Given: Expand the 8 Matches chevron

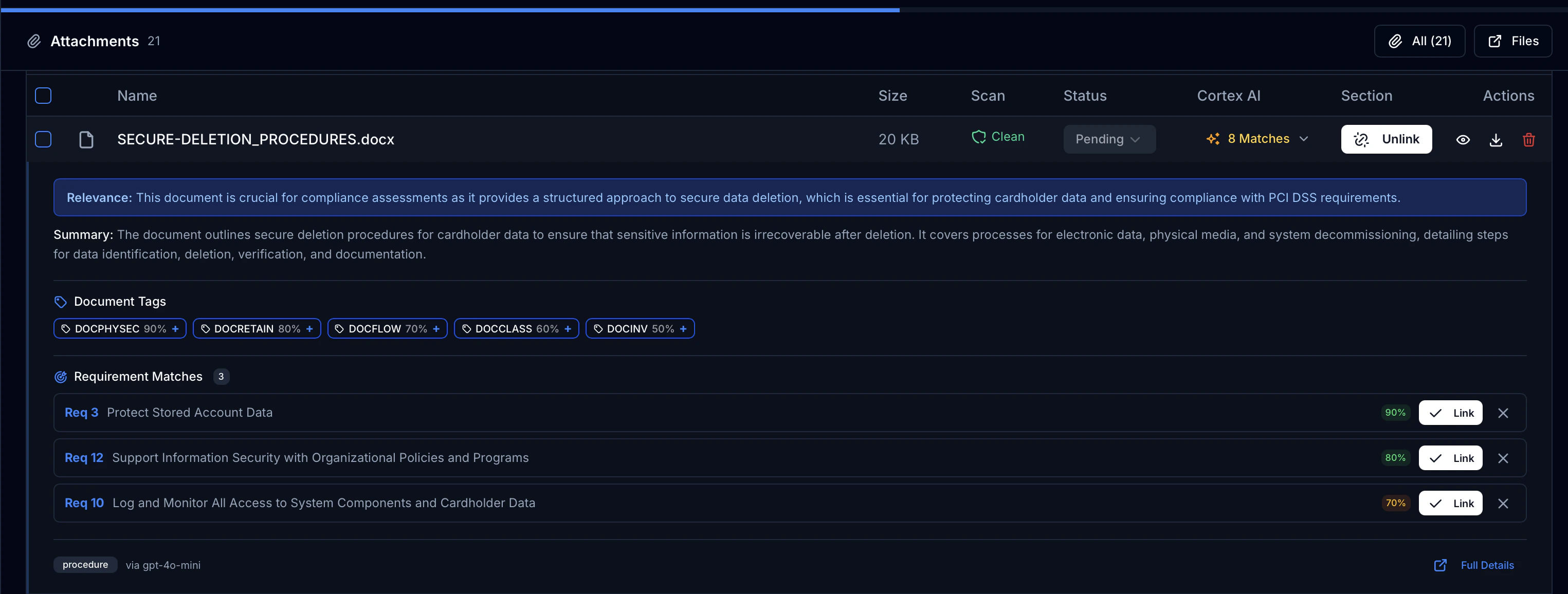Looking at the screenshot, I should [1304, 139].
